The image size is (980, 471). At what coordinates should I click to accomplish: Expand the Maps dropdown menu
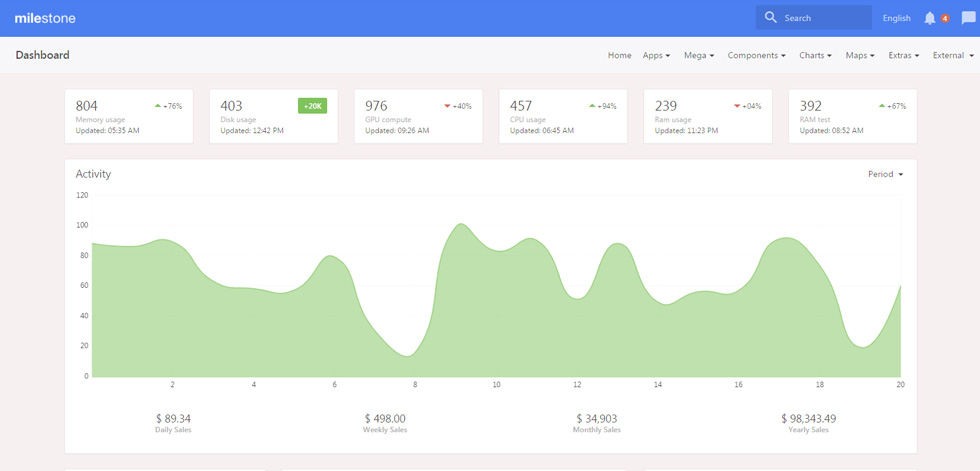tap(860, 55)
